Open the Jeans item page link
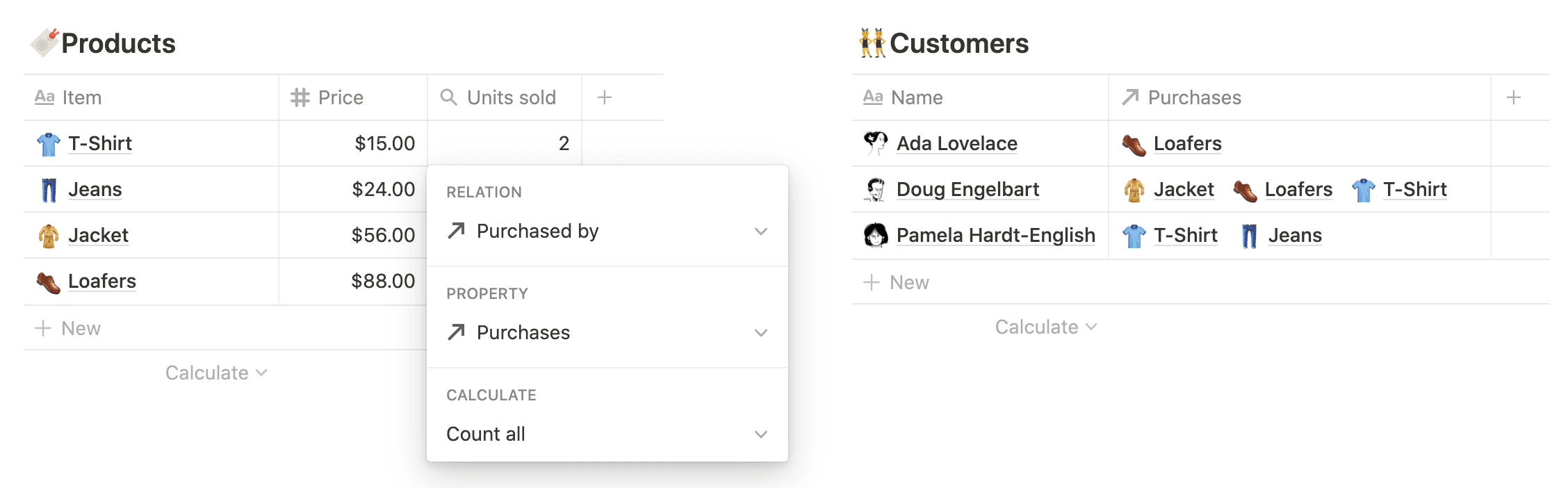The image size is (1568, 488). (x=95, y=189)
